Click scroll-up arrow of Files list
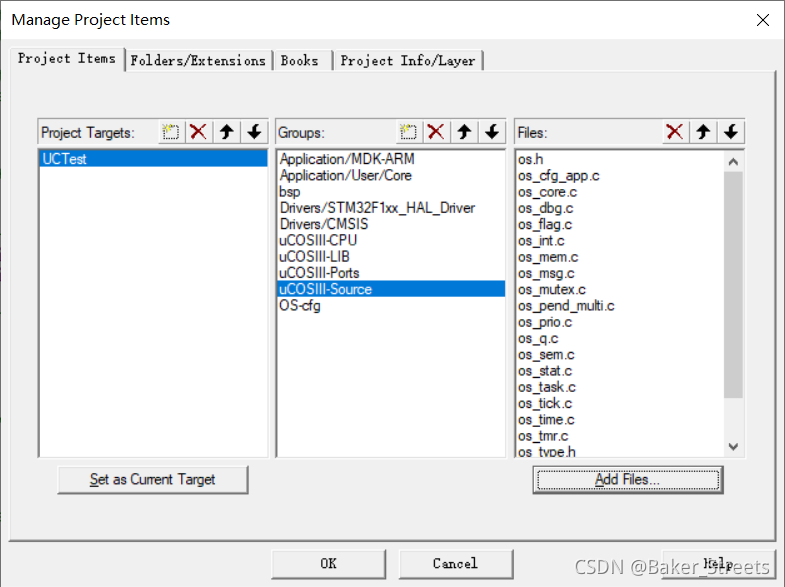785x587 pixels. click(x=733, y=162)
